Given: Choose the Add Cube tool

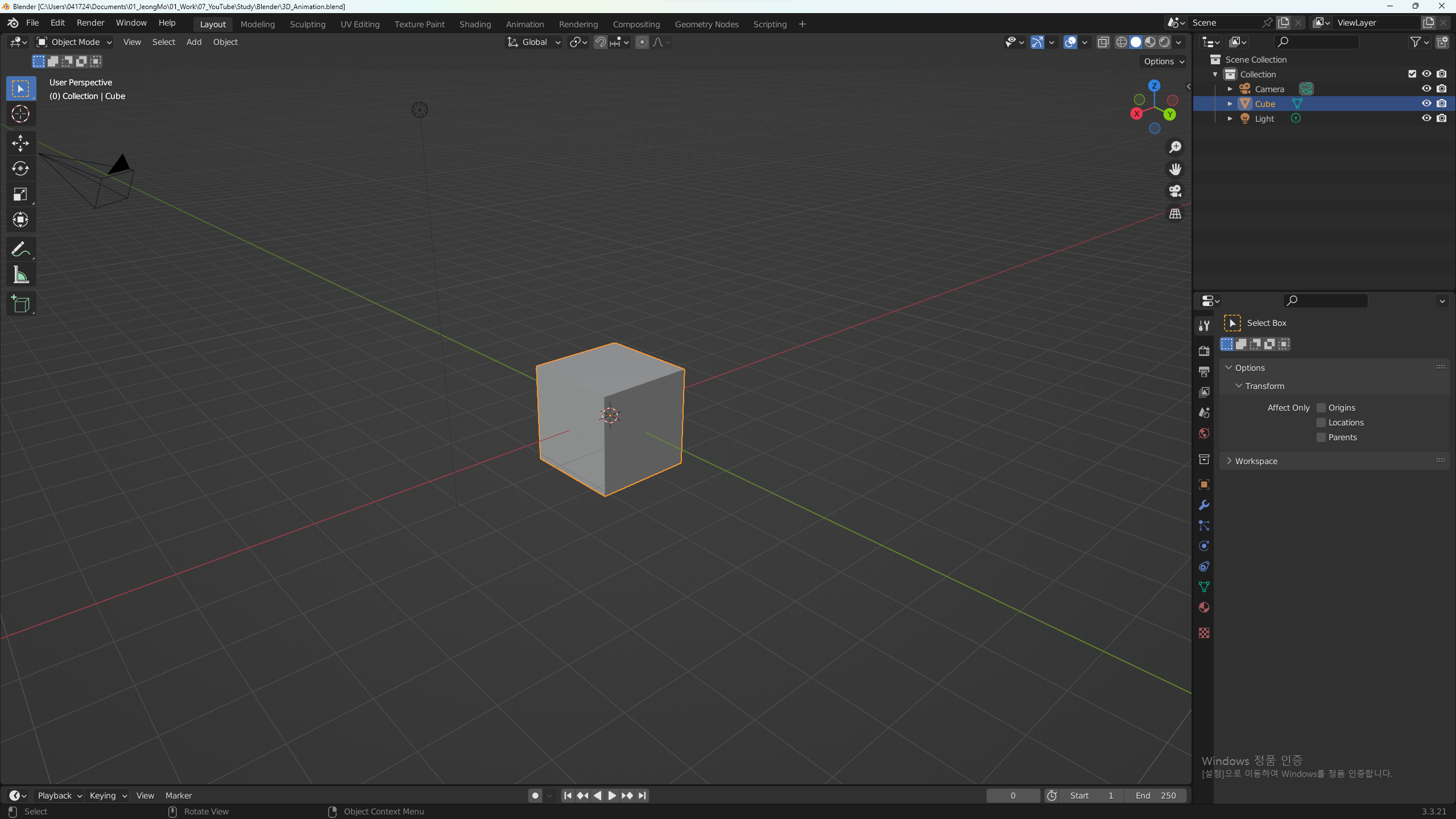Looking at the screenshot, I should click(x=20, y=304).
